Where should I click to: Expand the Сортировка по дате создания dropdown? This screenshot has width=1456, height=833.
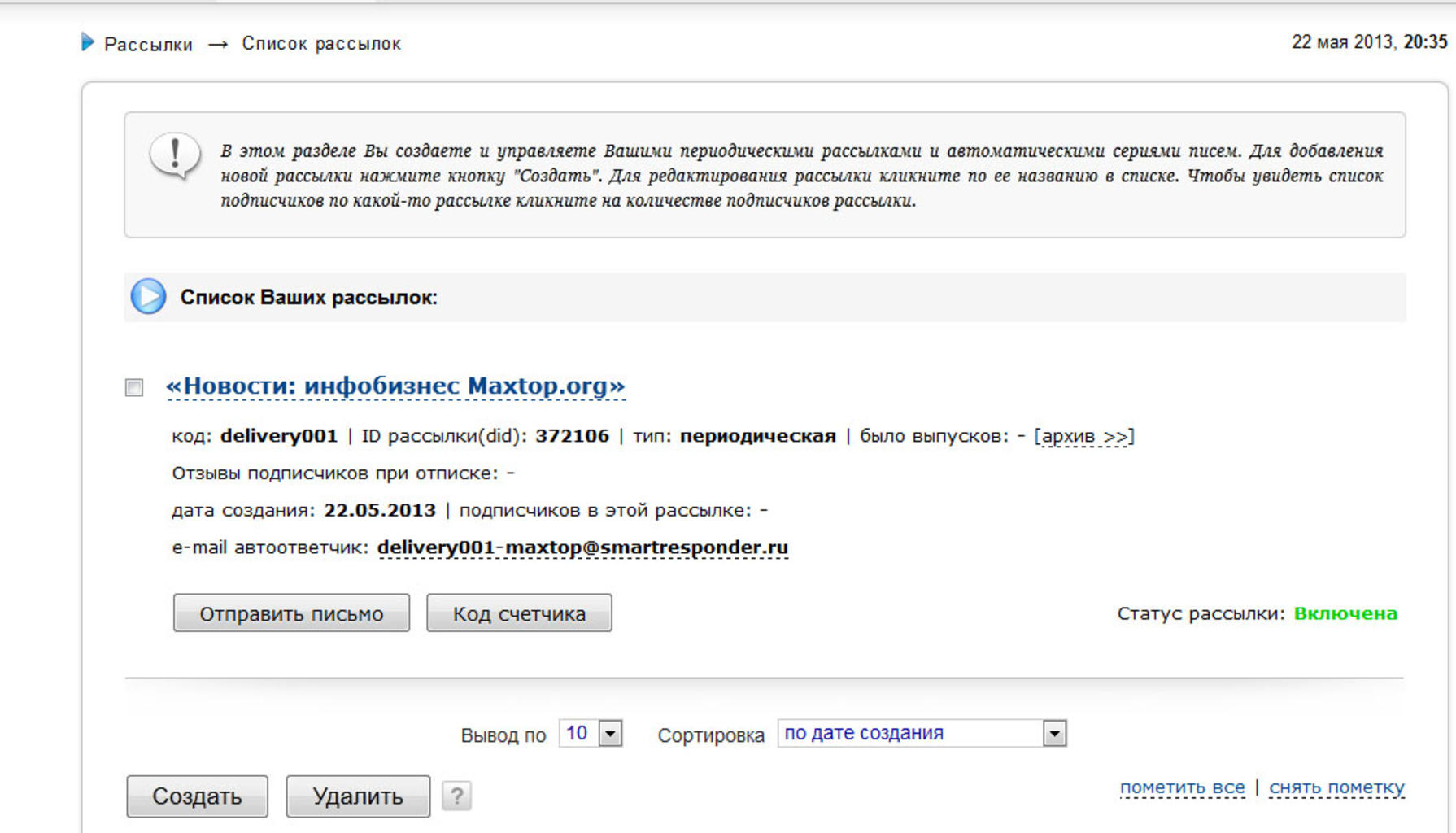tap(922, 733)
